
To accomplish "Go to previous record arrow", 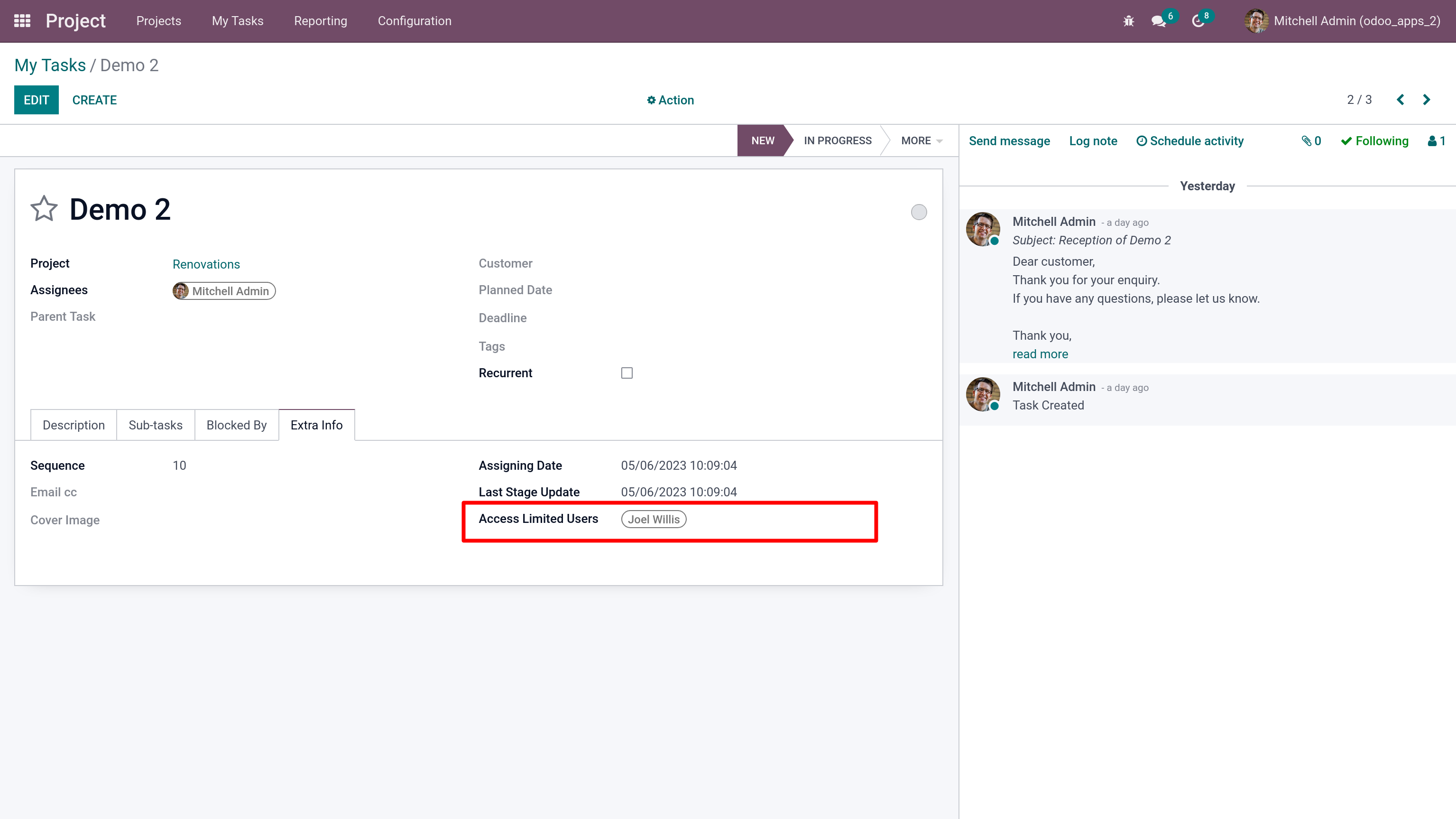I will click(1400, 100).
